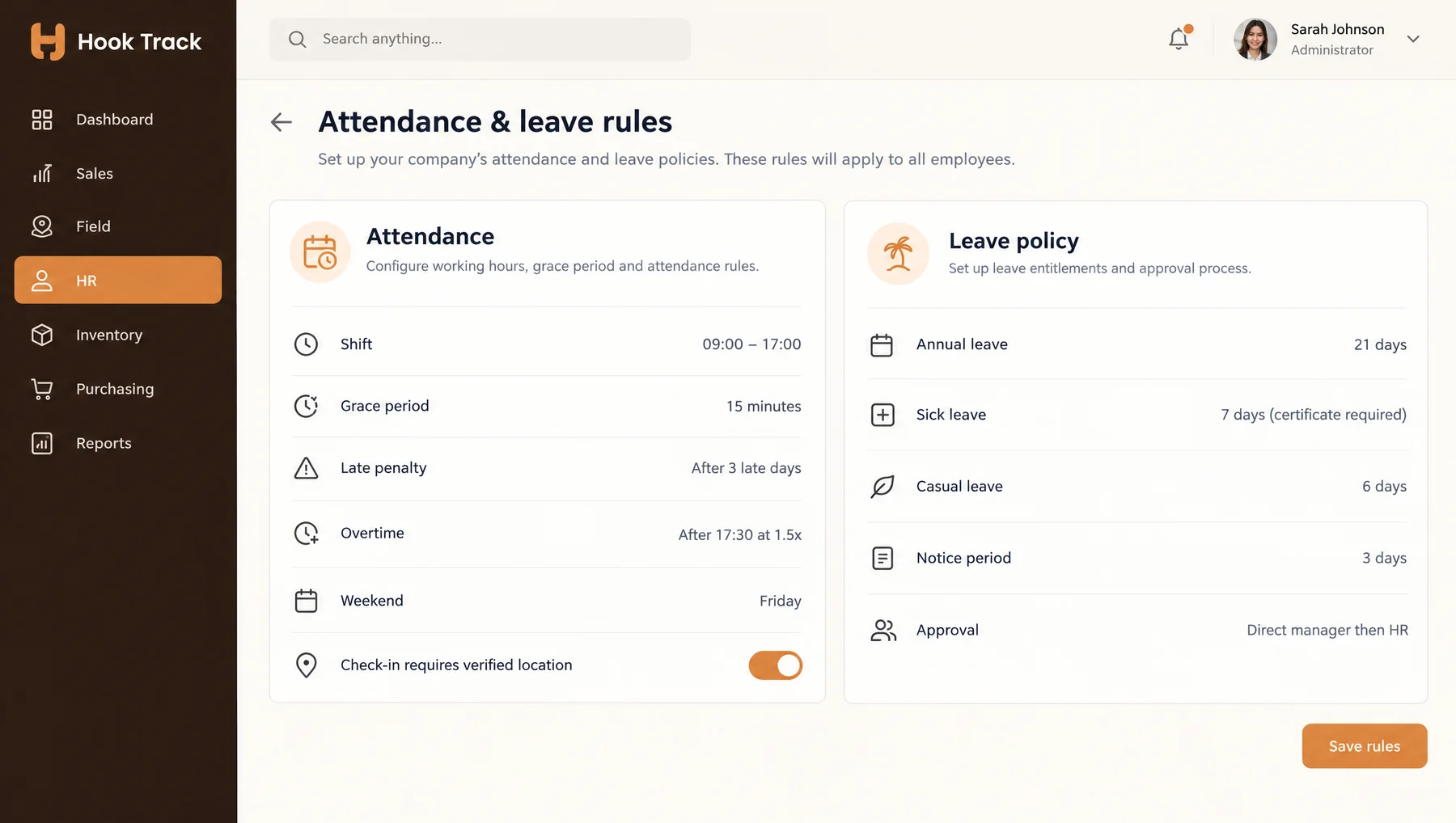Viewport: 1456px width, 823px height.
Task: Click Sarah Johnson's profile photo
Action: tap(1255, 39)
